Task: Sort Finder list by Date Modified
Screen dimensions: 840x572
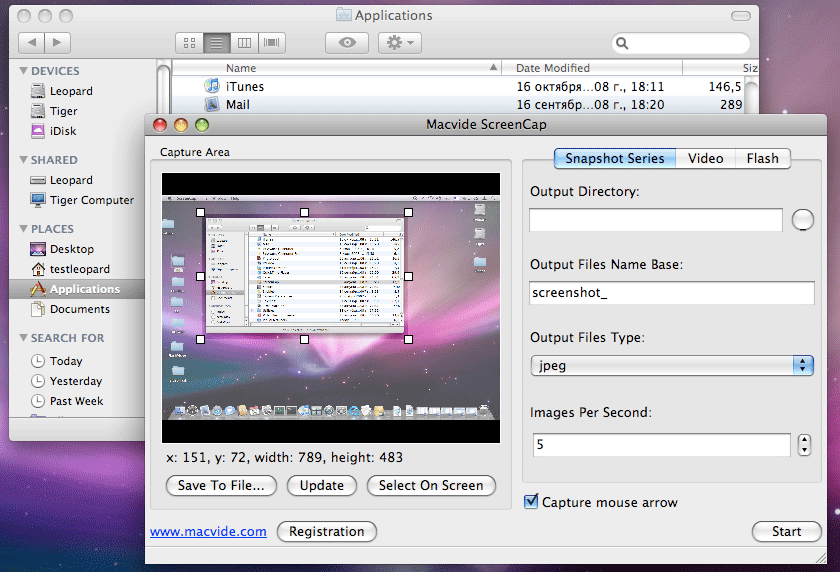Action: (592, 68)
